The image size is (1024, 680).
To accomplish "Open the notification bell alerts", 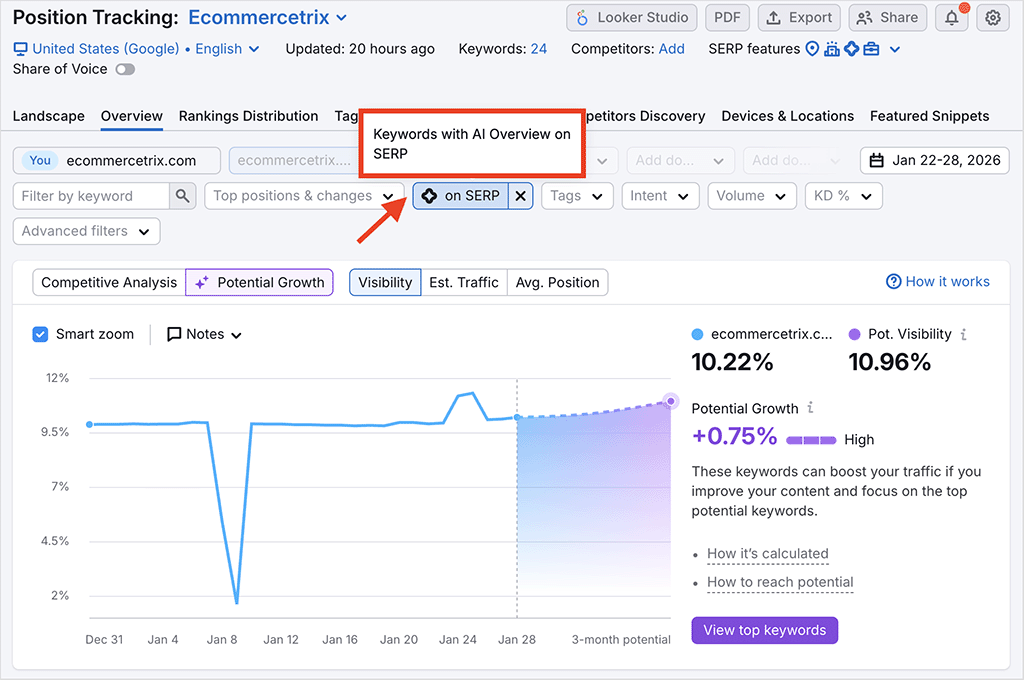I will point(951,17).
